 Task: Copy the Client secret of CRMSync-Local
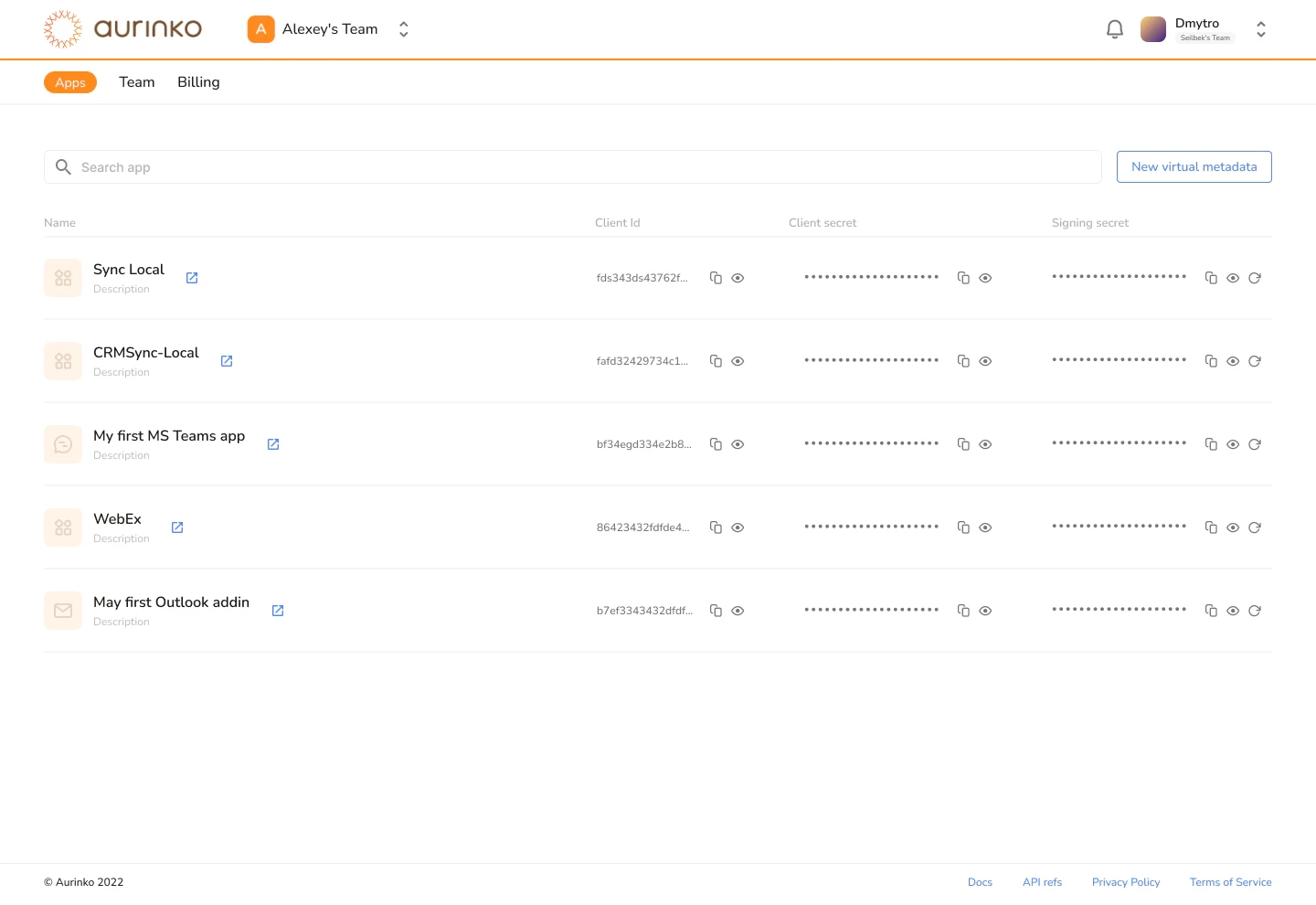pyautogui.click(x=963, y=361)
